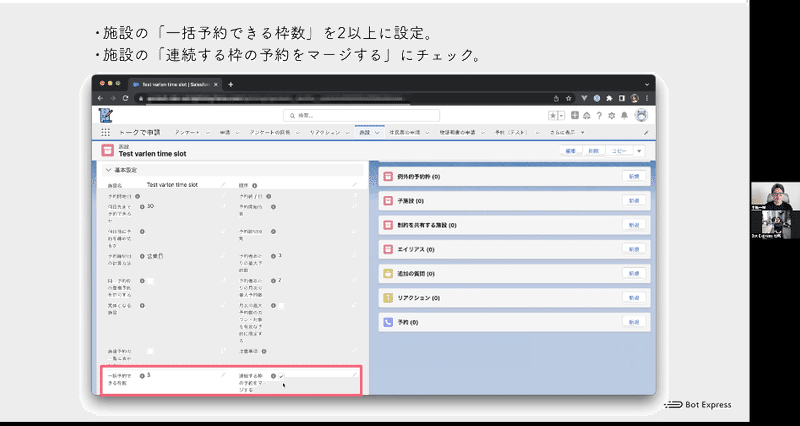Click the favorites star icon

pos(553,116)
